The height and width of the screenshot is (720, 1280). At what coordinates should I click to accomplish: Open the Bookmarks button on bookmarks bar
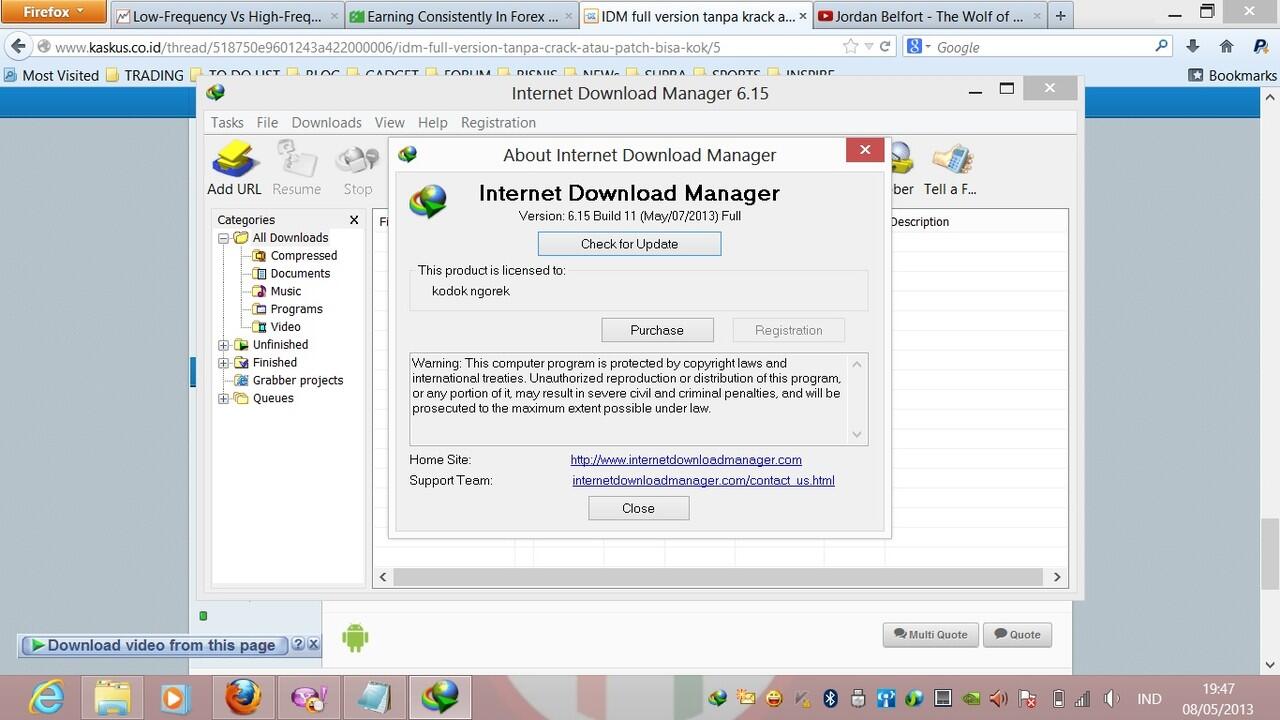click(1232, 75)
